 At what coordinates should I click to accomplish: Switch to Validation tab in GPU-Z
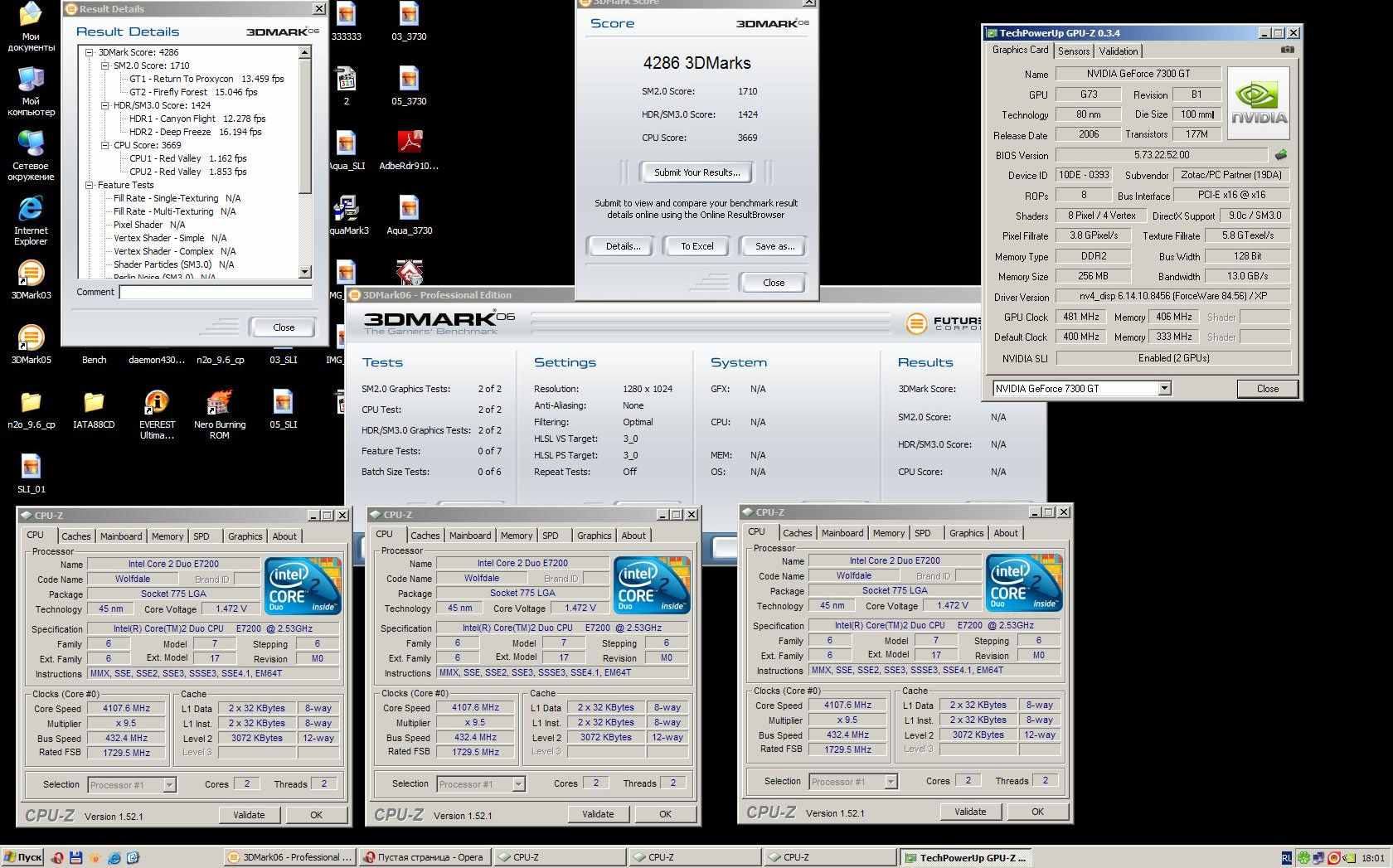point(1119,51)
